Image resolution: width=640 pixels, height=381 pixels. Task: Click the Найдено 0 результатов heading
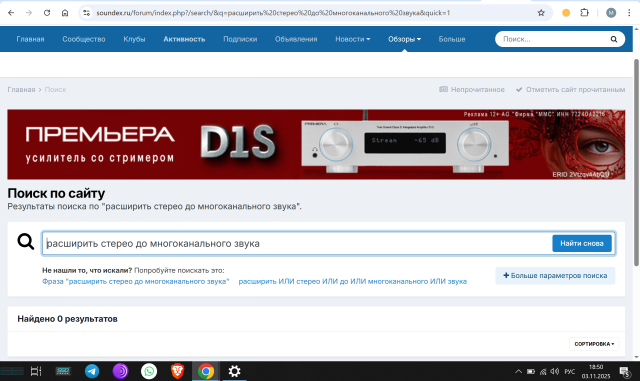coord(67,319)
